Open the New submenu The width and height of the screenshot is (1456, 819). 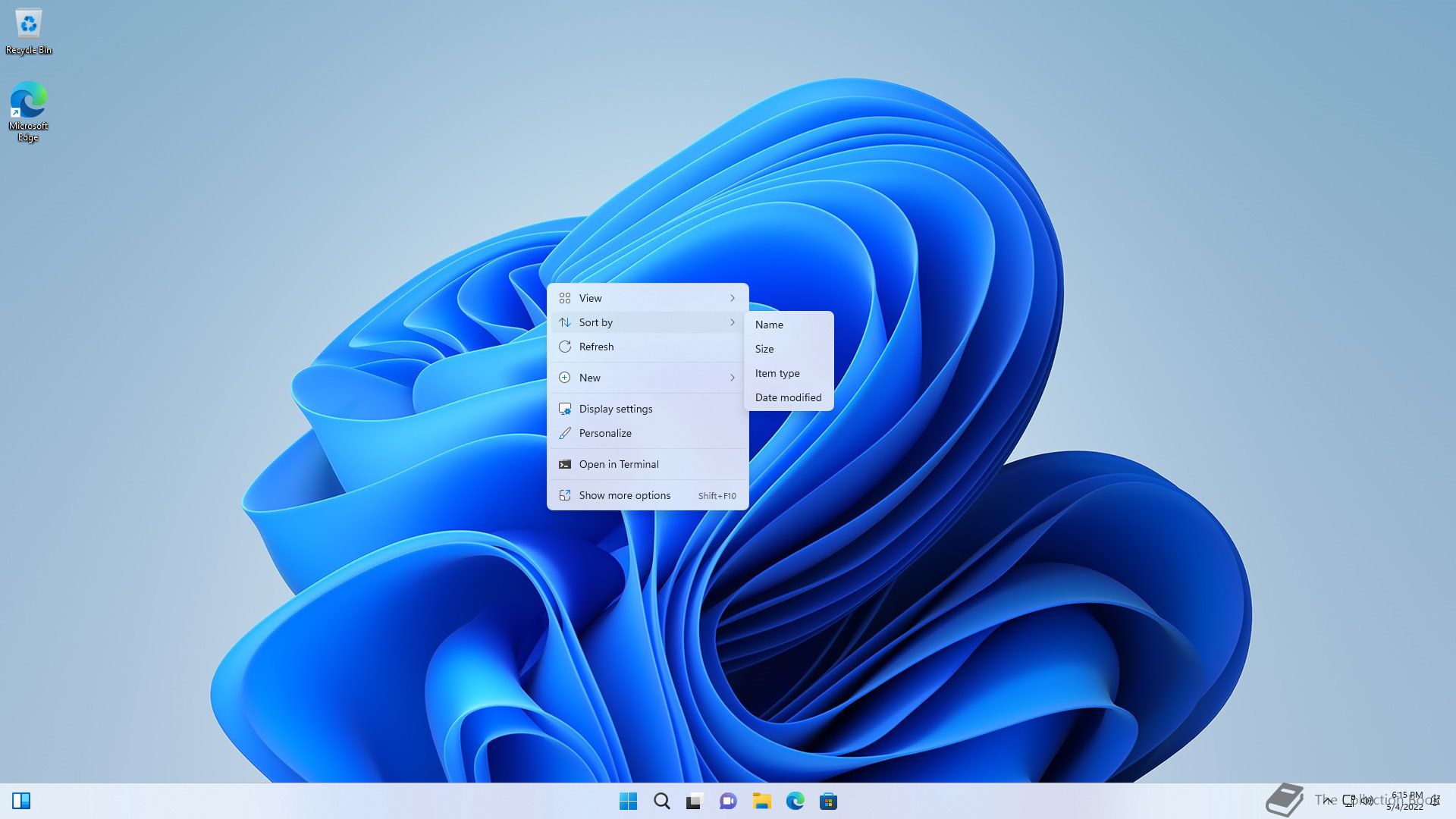648,378
